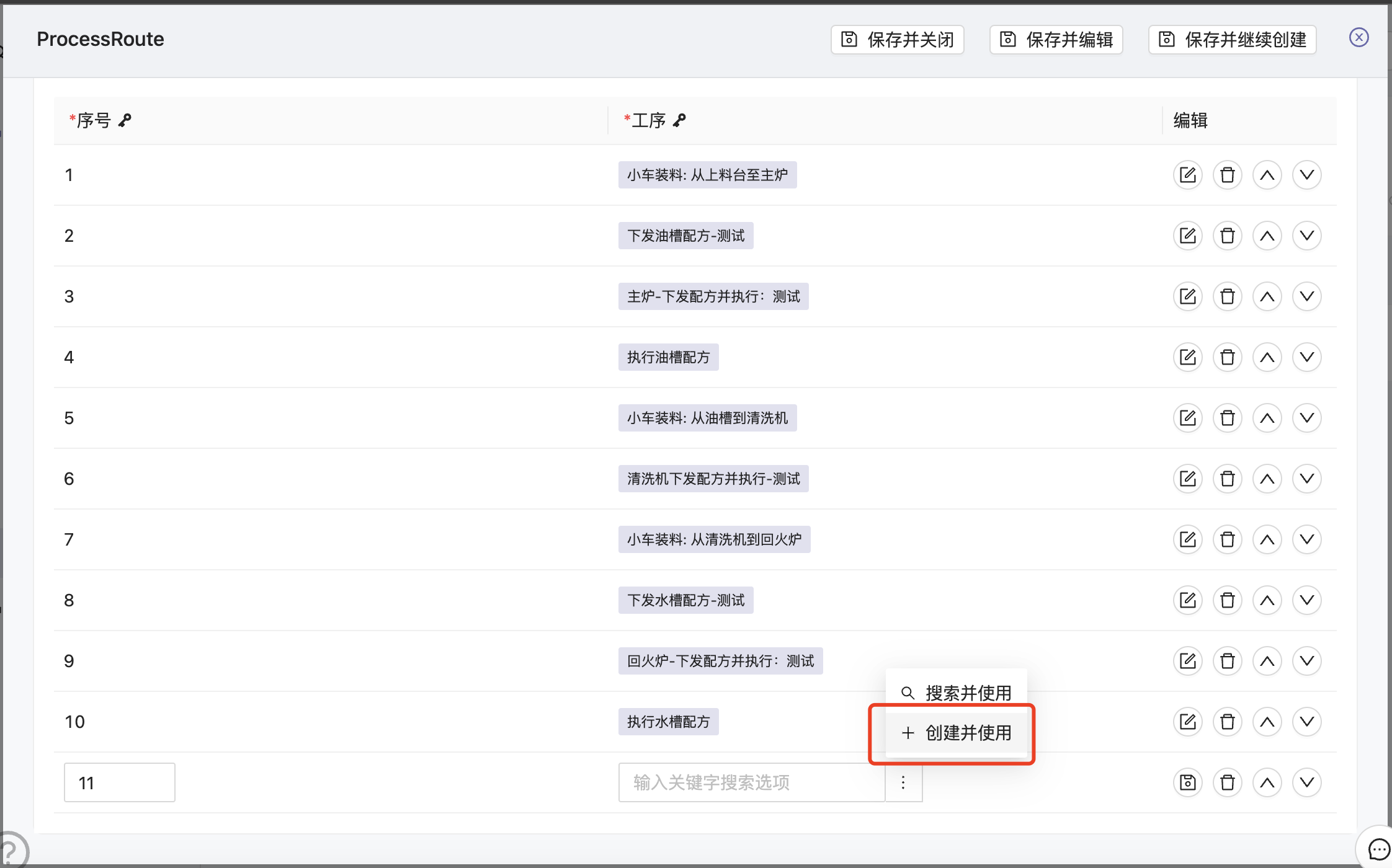1392x868 pixels.
Task: Delete row 9 回火炉 step
Action: point(1227,661)
